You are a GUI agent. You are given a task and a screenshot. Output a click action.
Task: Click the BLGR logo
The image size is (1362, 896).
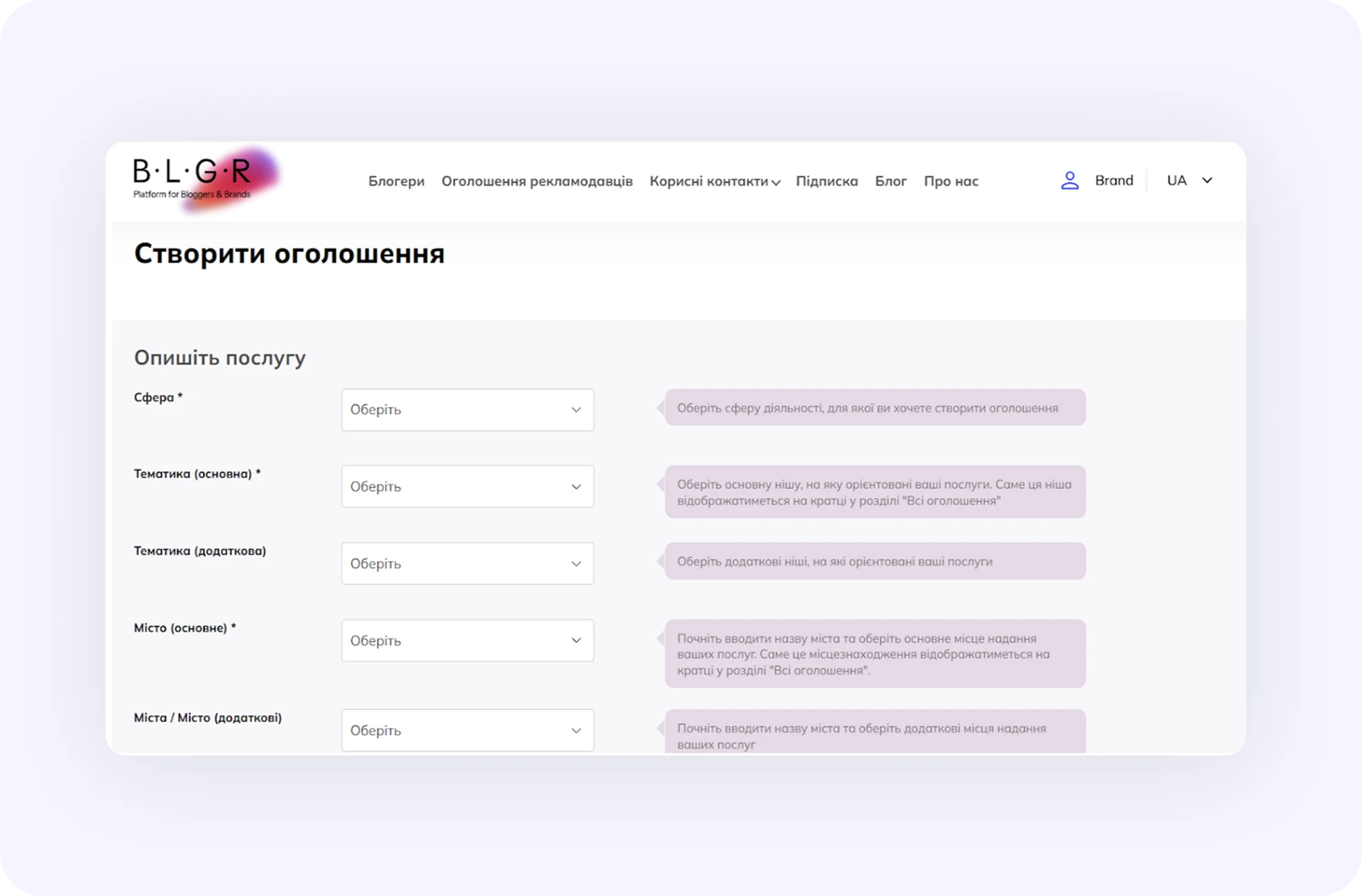pyautogui.click(x=193, y=179)
